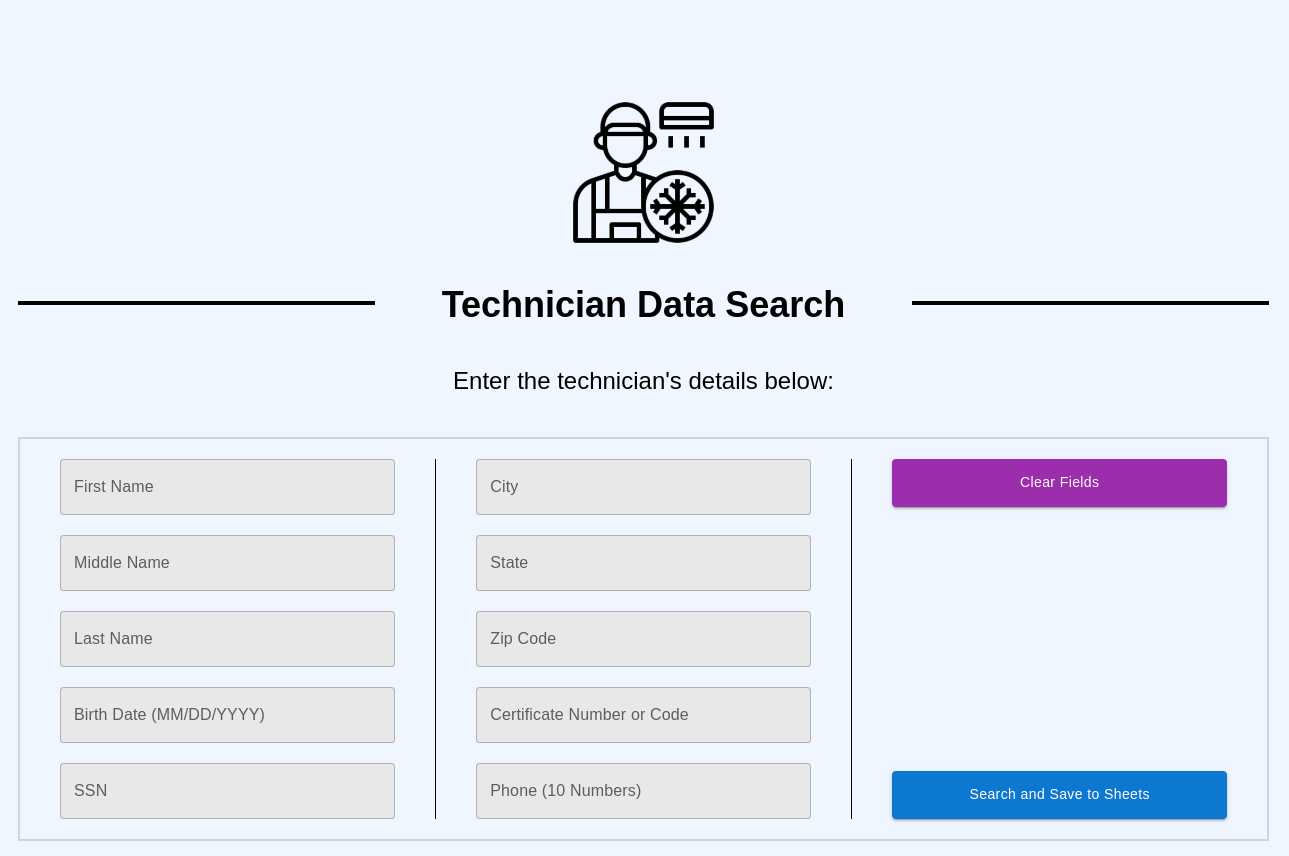Focus the Zip Code field

(643, 639)
